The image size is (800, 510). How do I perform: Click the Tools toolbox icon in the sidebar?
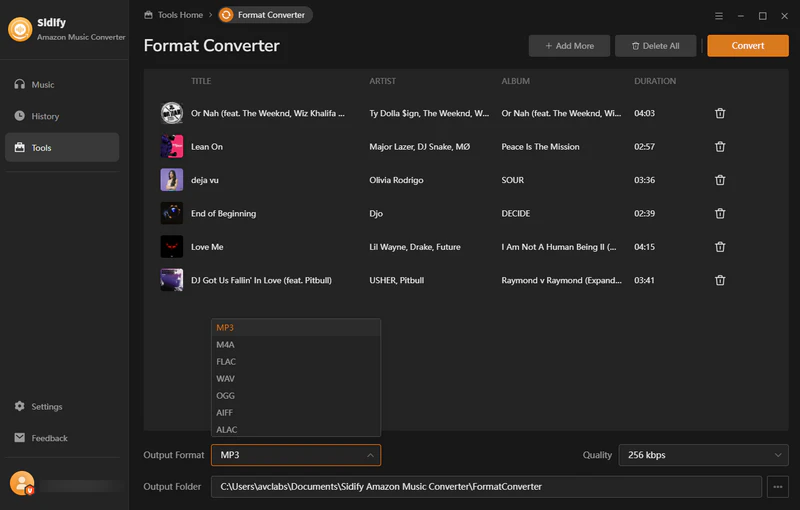point(19,147)
